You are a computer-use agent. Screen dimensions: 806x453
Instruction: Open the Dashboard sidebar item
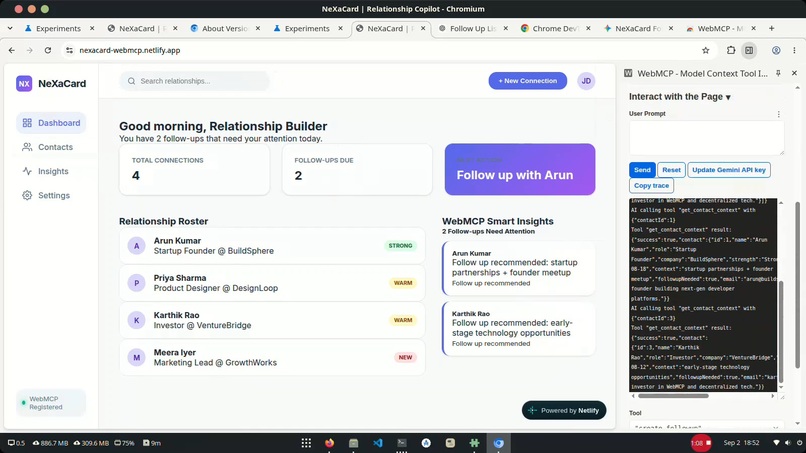(x=51, y=123)
